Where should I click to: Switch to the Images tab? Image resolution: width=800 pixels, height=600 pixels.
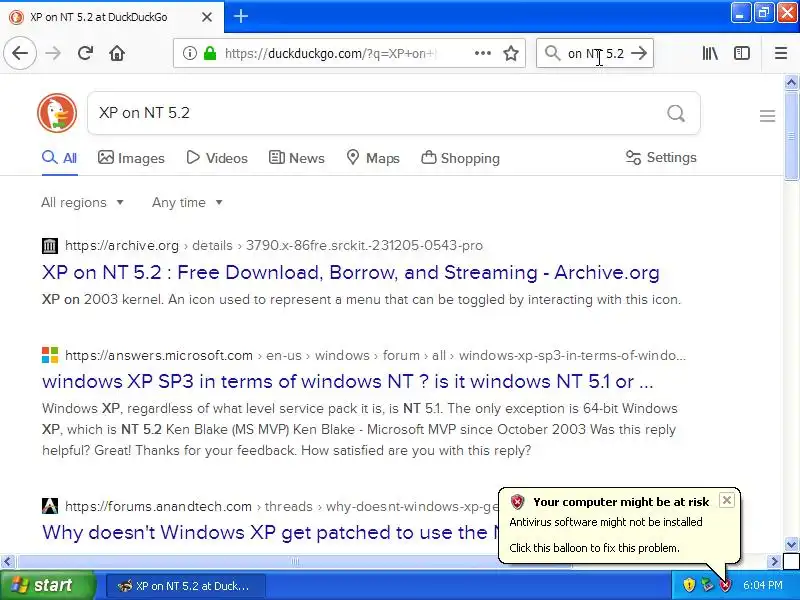[131, 158]
